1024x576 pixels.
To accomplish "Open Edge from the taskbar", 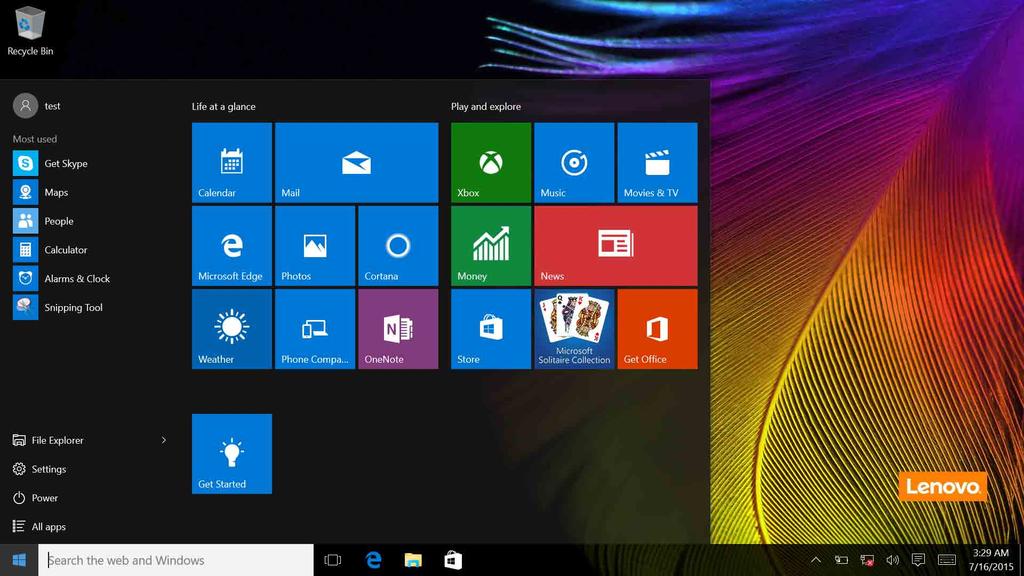I will coord(374,560).
